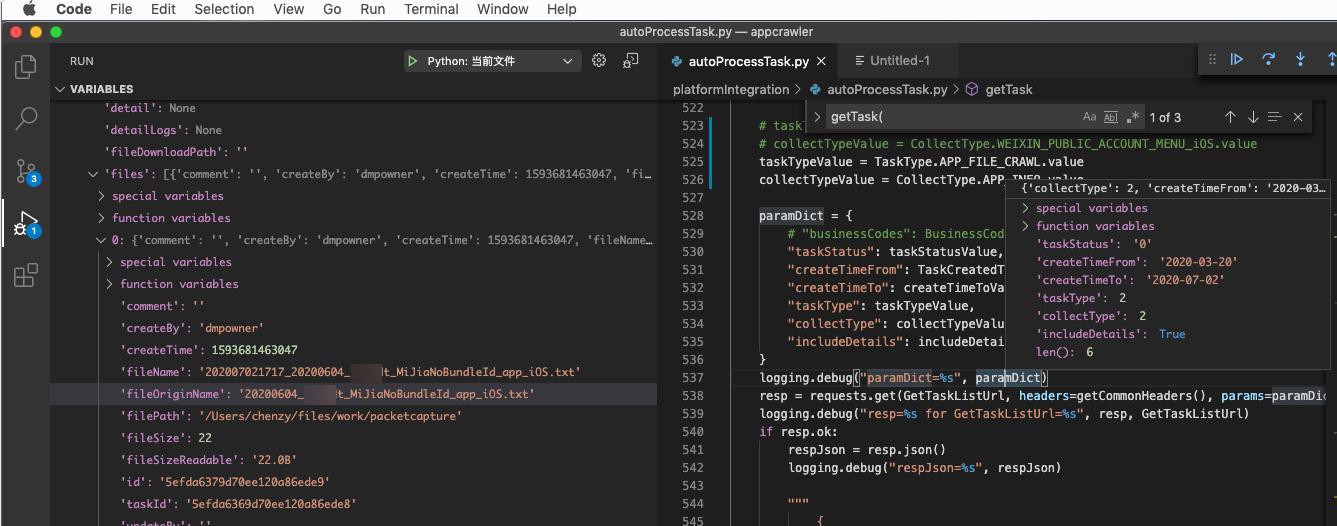Select the 'fileSize': 22 row
The width and height of the screenshot is (1337, 526).
(353, 438)
